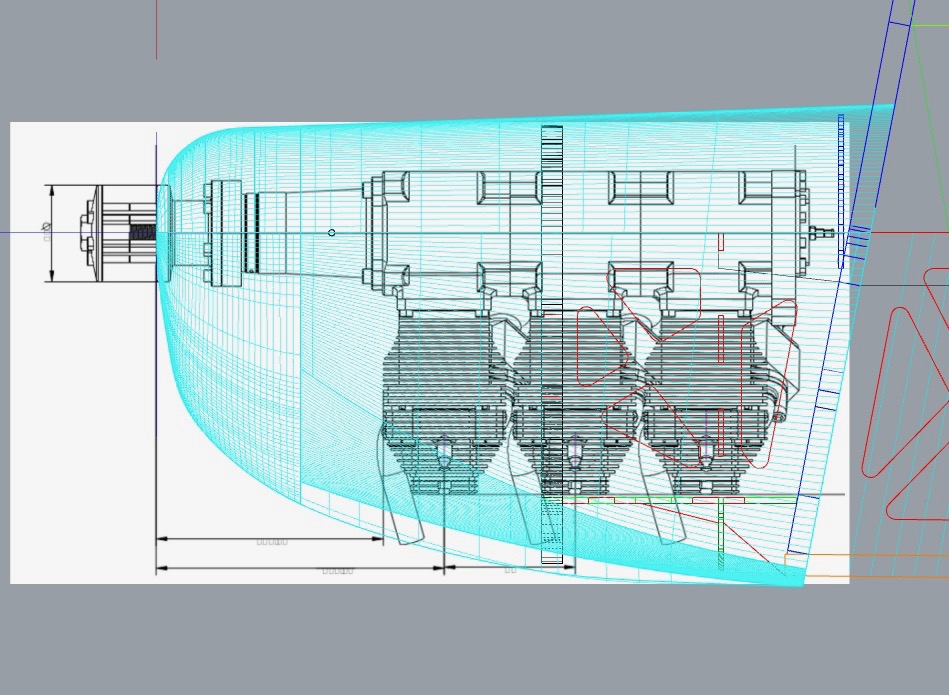
Task: Click the vertical toothed strip in the middle
Action: [552, 345]
